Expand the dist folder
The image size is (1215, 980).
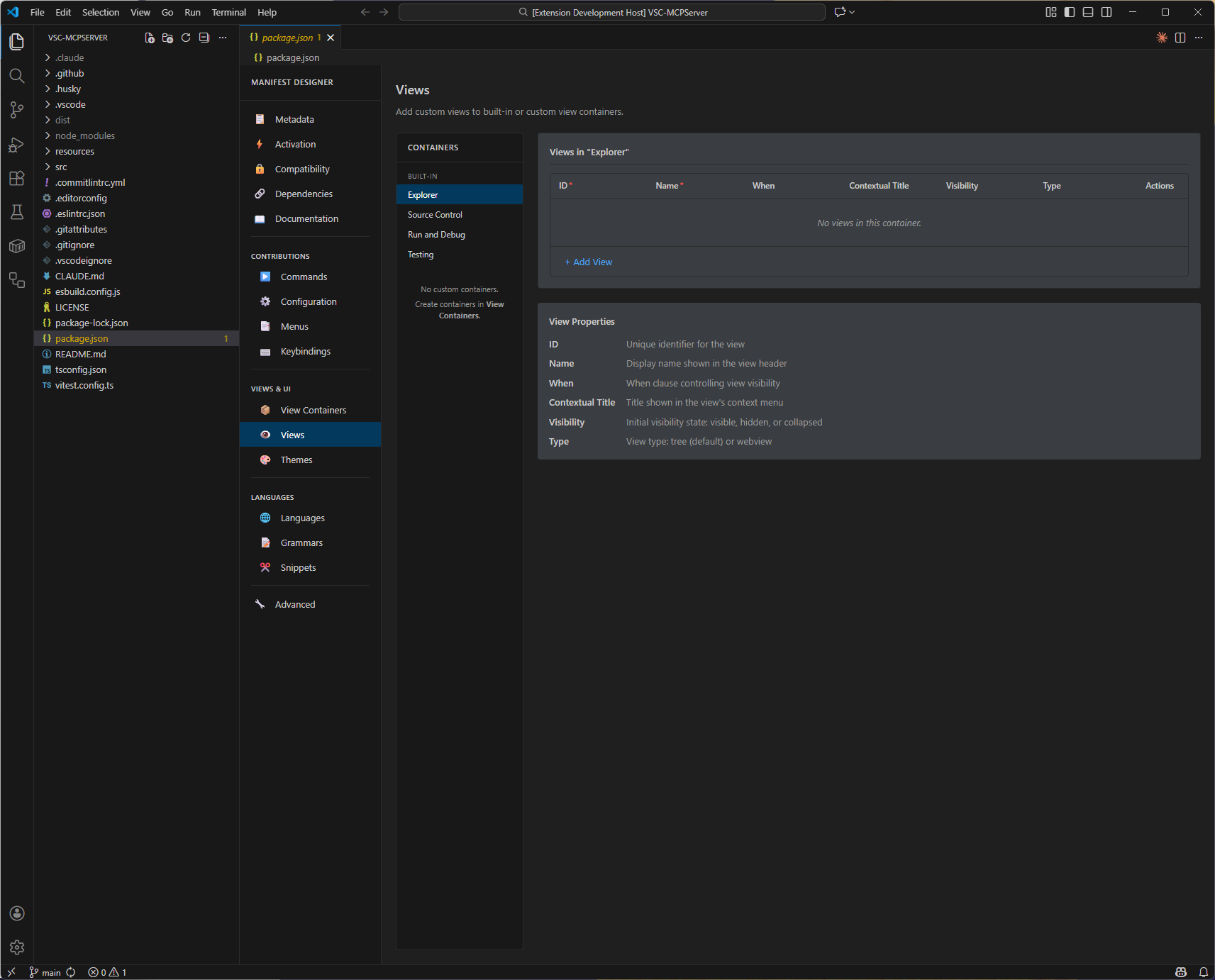tap(136, 120)
